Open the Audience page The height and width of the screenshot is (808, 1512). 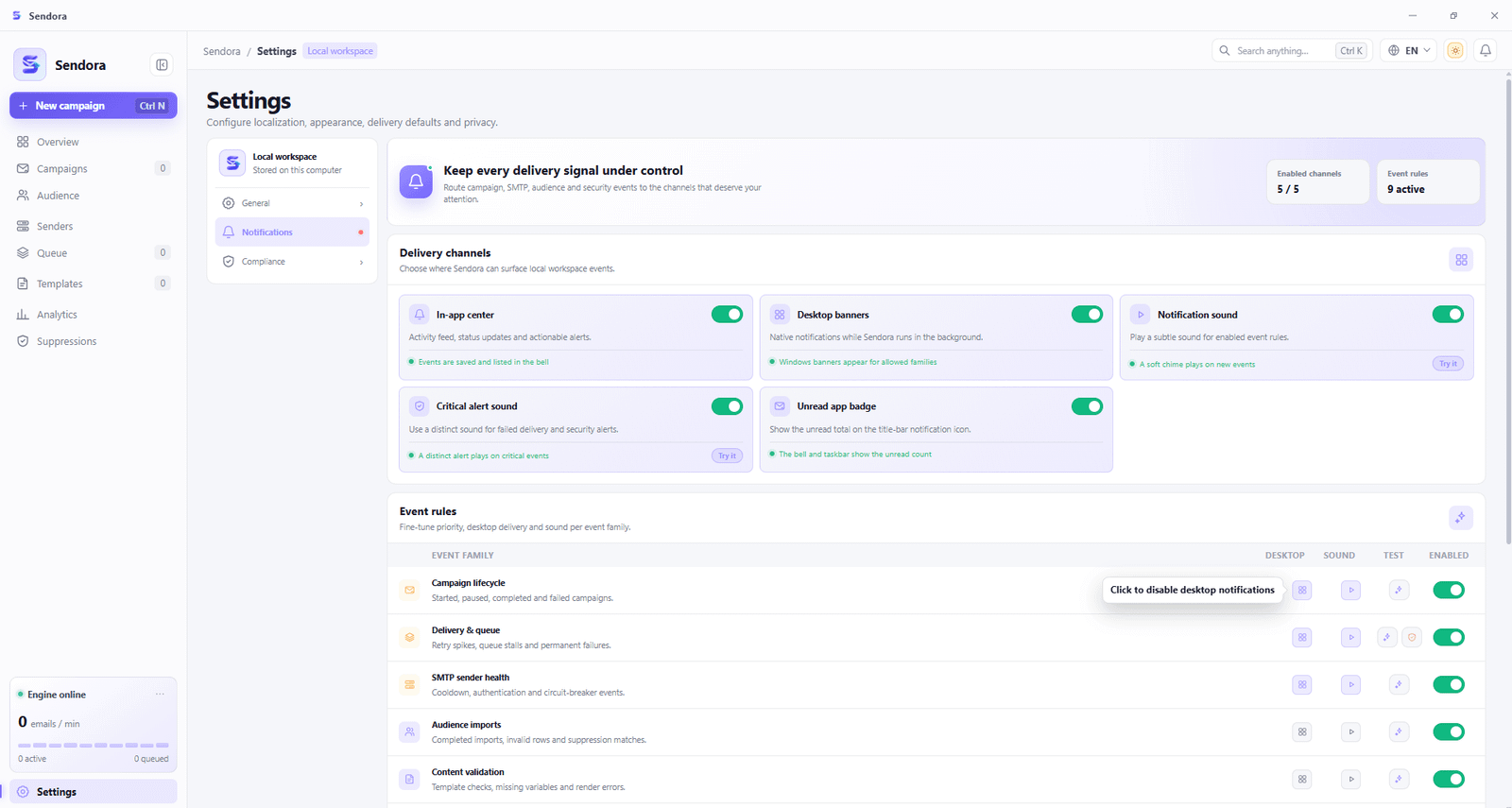93,196
